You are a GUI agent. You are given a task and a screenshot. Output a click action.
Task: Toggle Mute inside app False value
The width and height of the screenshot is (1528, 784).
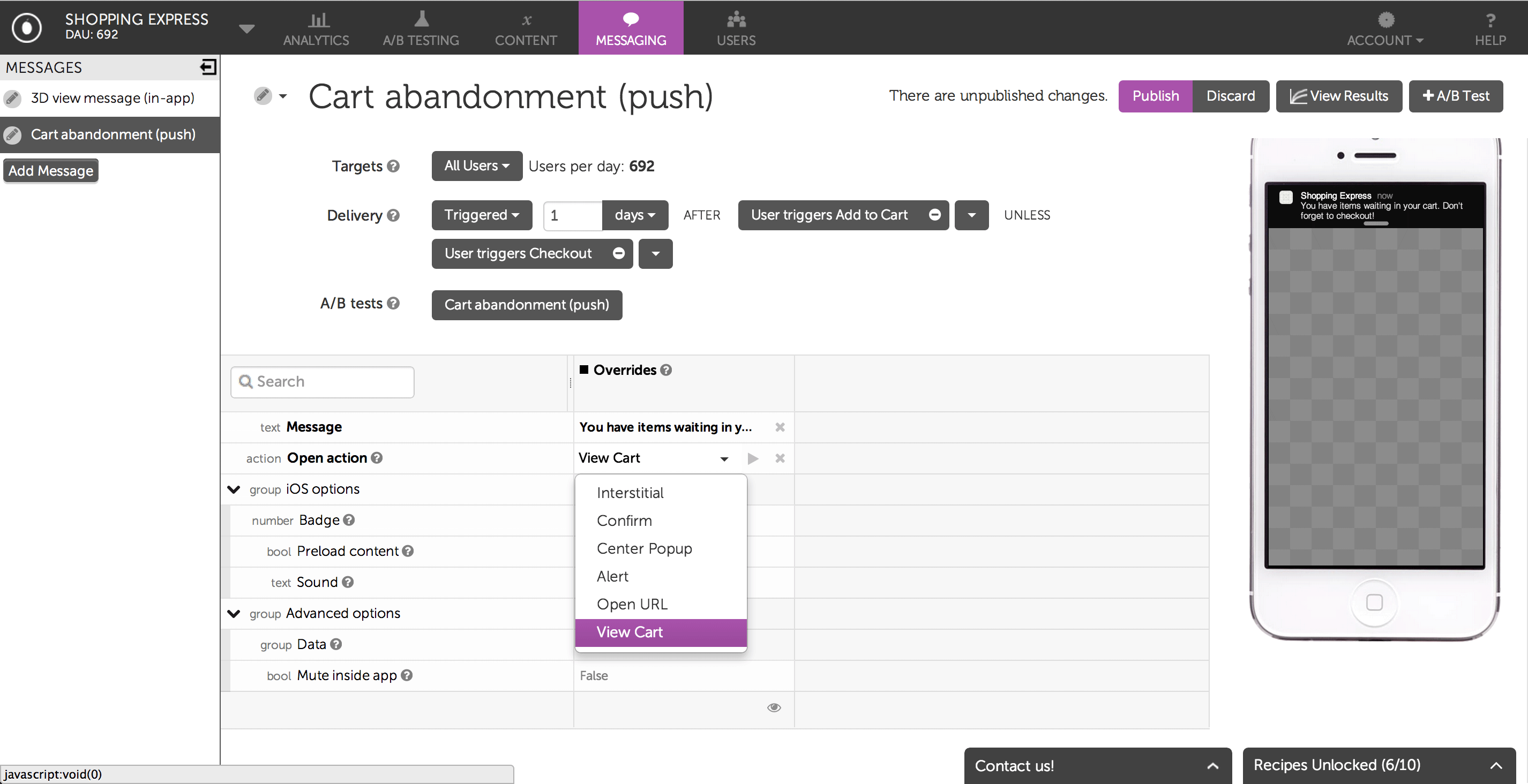click(594, 675)
